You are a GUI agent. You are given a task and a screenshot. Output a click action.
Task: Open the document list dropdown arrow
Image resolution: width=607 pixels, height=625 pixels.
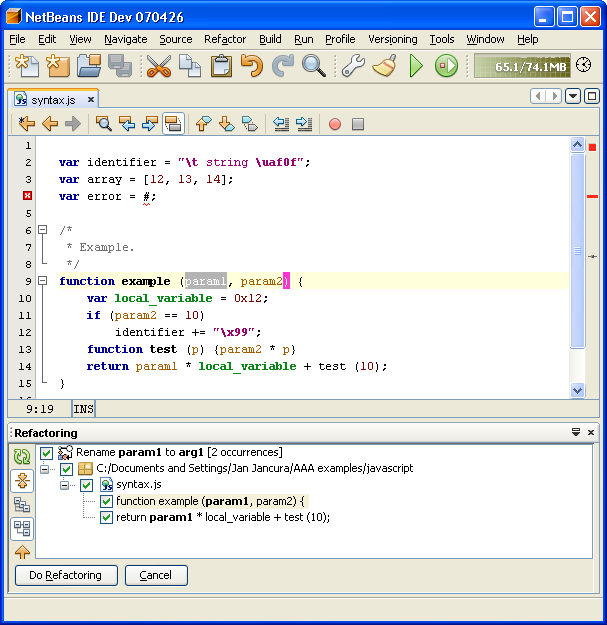pyautogui.click(x=573, y=96)
